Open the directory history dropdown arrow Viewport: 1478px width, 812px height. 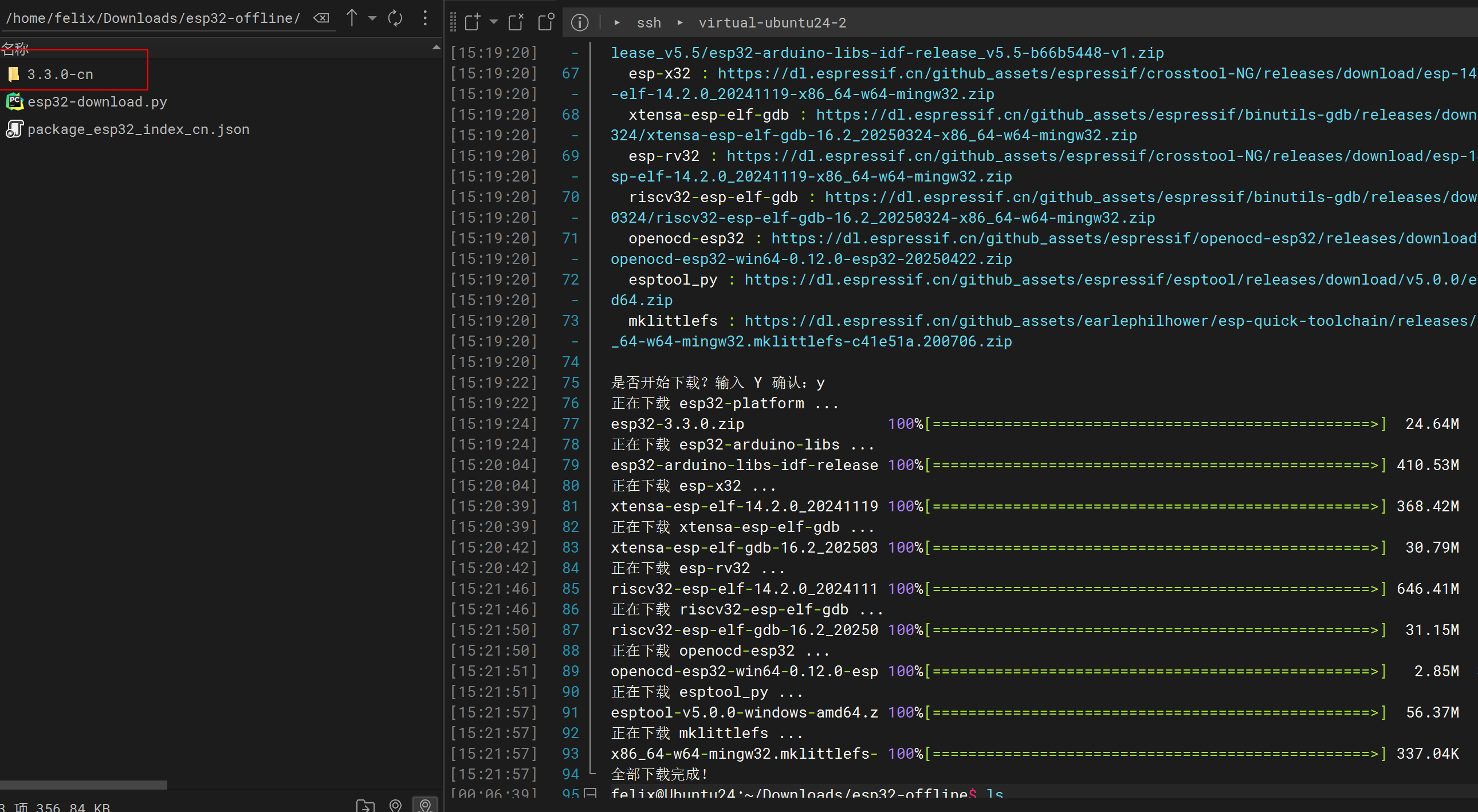pos(372,18)
